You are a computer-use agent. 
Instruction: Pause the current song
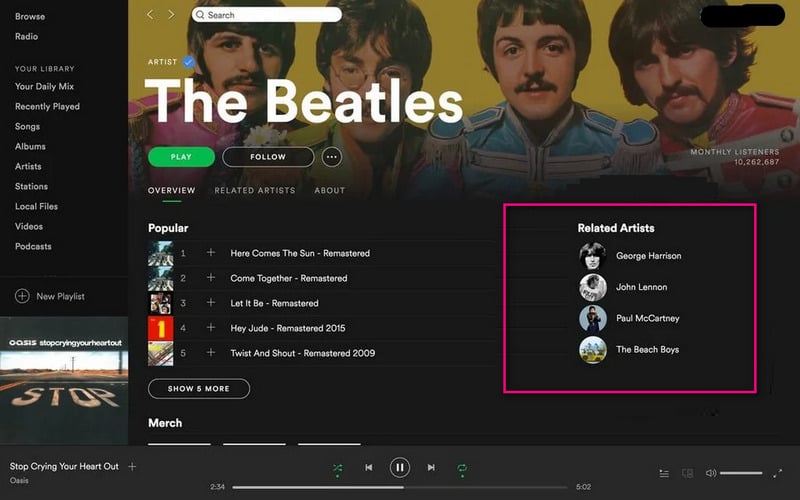point(399,467)
